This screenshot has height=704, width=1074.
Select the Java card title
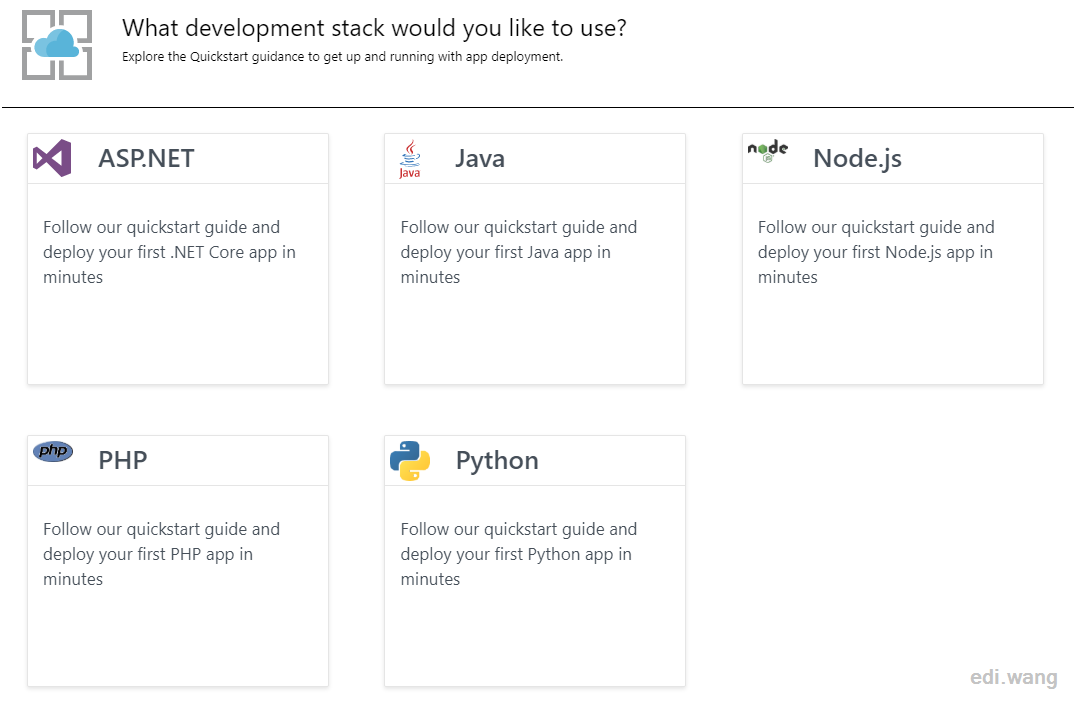(480, 158)
